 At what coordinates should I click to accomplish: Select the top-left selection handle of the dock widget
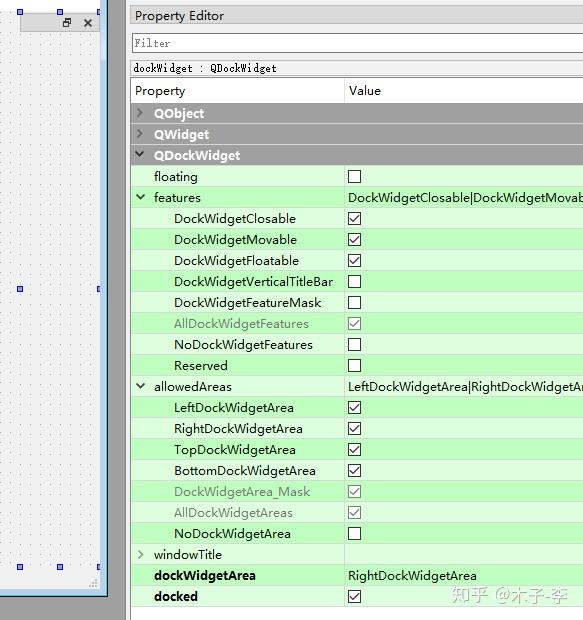[x=20, y=12]
